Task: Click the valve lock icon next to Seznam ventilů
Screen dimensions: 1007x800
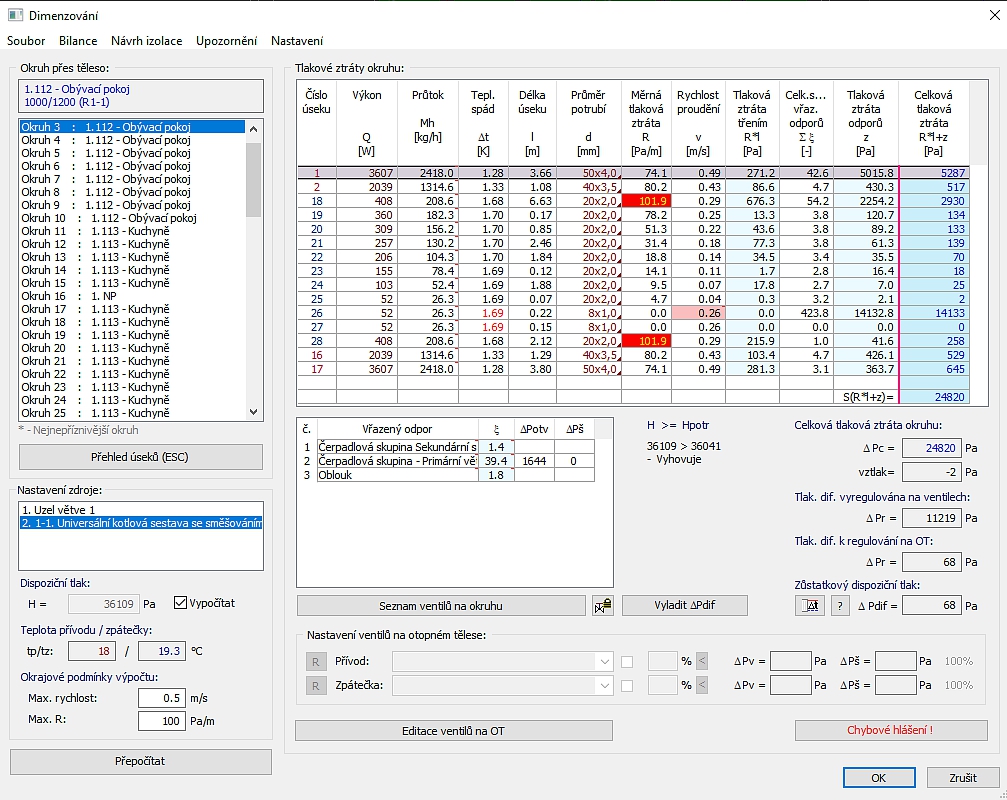Action: pos(602,605)
